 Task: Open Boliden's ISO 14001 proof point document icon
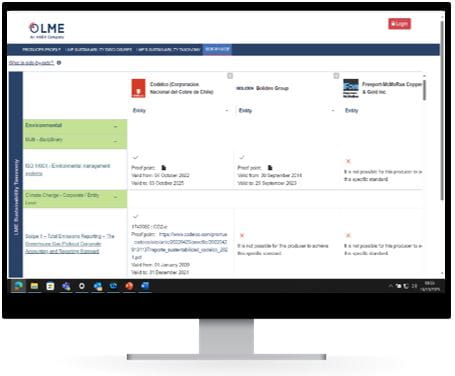click(x=270, y=167)
